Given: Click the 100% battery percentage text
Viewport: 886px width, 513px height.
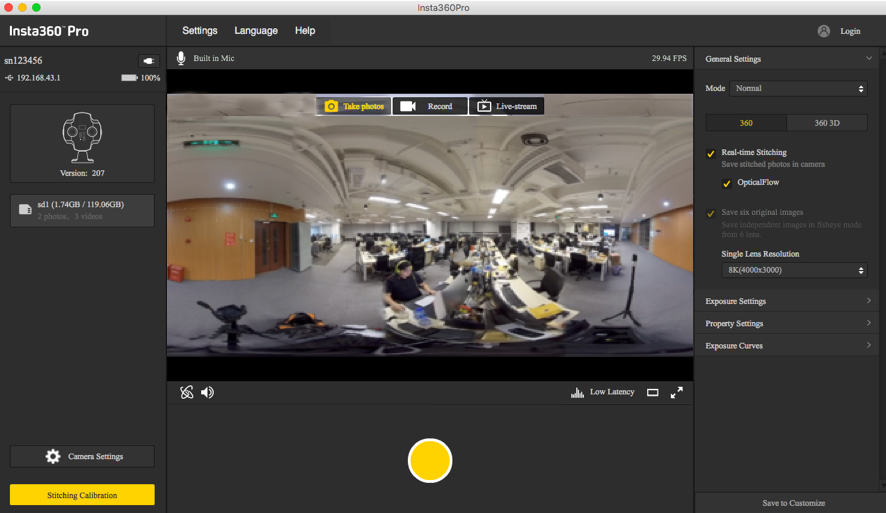Looking at the screenshot, I should (x=150, y=78).
